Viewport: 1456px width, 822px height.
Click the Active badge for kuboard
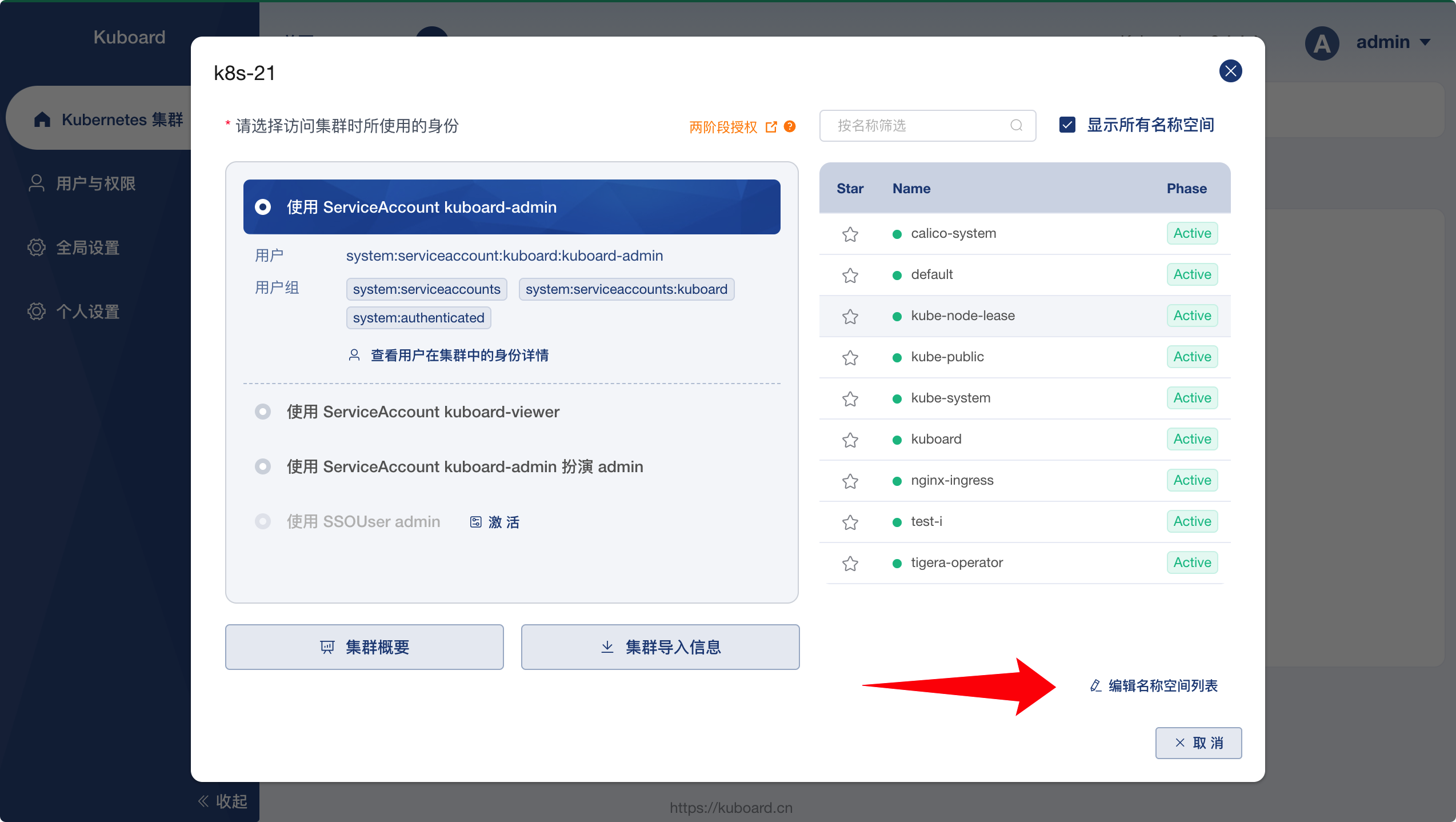coord(1192,439)
